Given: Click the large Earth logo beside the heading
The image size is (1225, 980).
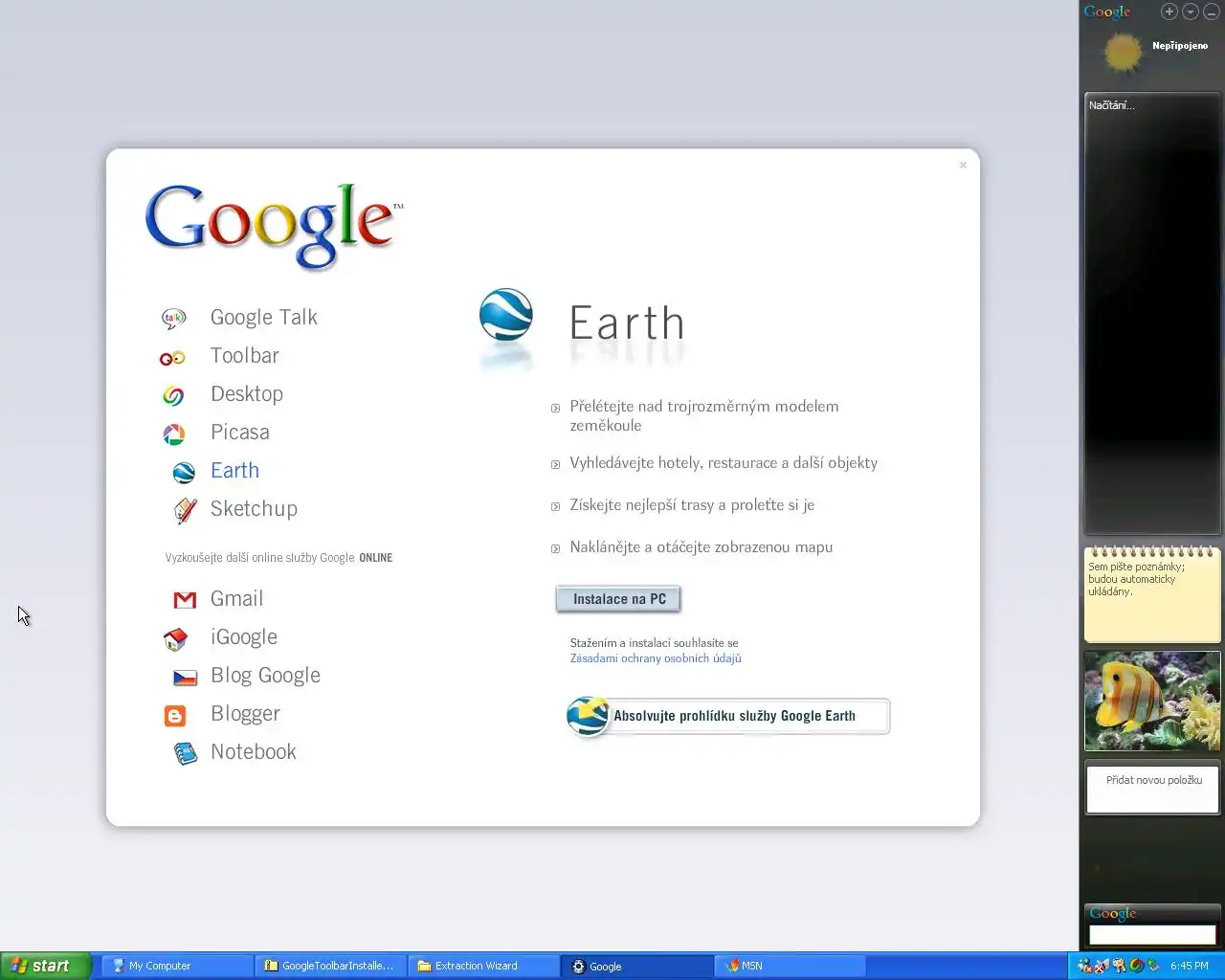Looking at the screenshot, I should pyautogui.click(x=505, y=315).
